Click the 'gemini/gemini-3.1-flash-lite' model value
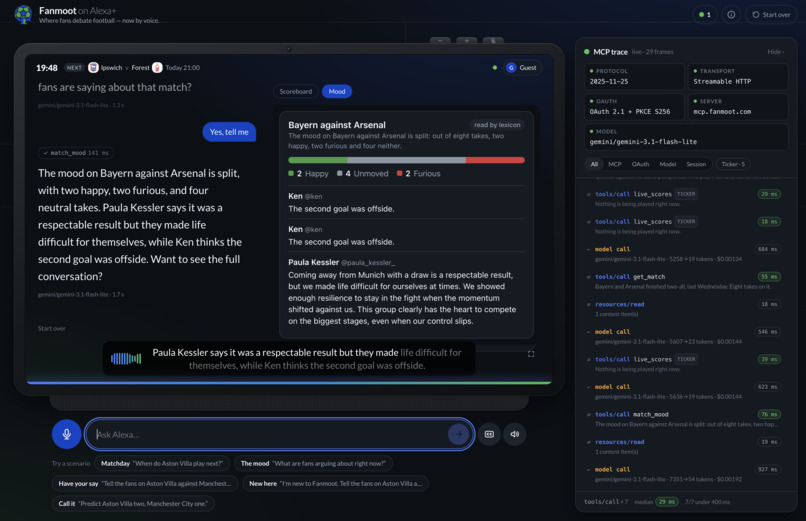The height and width of the screenshot is (521, 806). 643,142
